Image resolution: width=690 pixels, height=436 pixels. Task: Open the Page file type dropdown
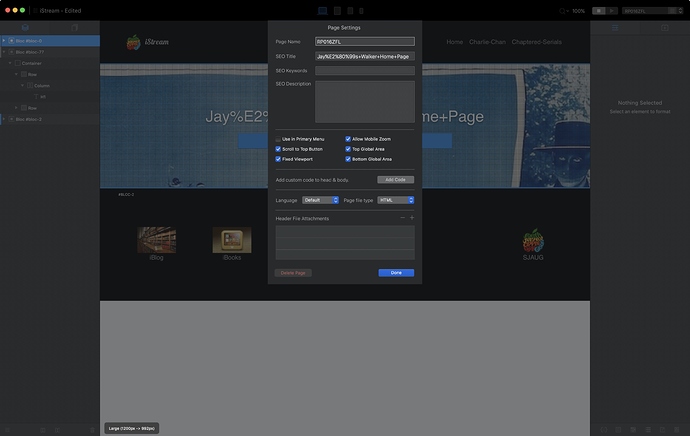click(x=395, y=200)
